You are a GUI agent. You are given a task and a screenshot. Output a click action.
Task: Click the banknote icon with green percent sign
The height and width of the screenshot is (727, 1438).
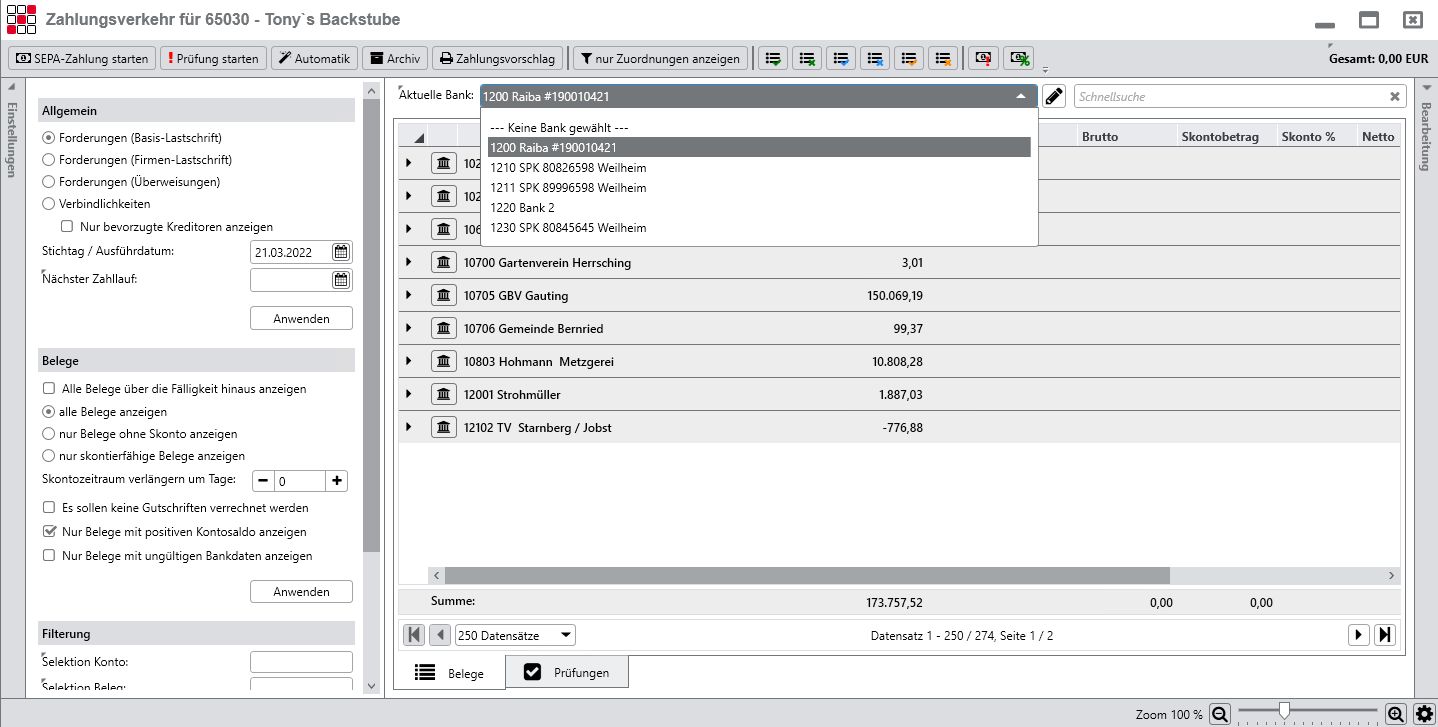[1018, 58]
